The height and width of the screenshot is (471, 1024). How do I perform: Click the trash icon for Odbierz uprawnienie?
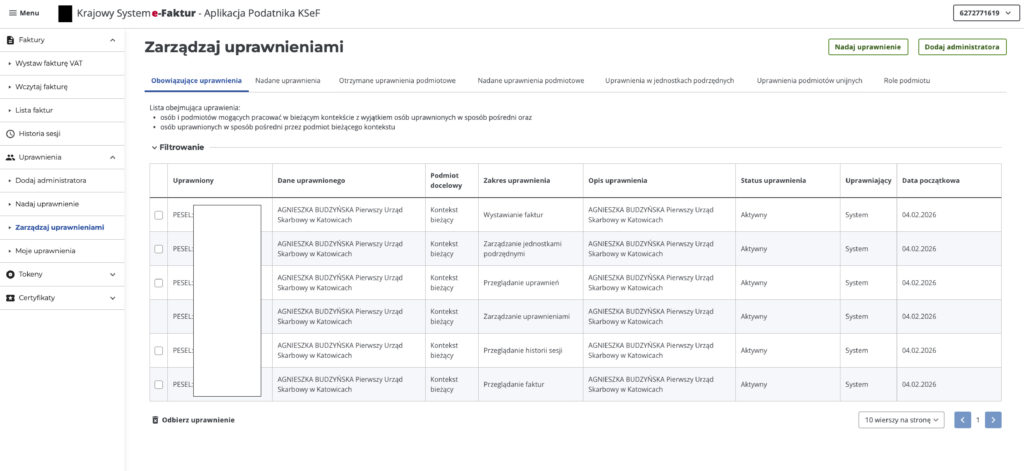pos(155,420)
